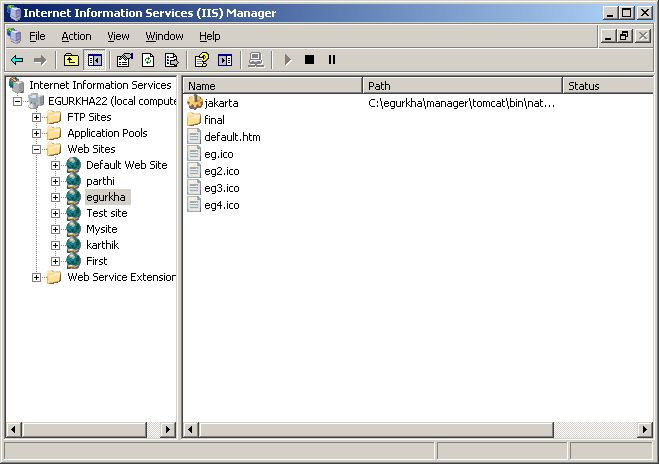The width and height of the screenshot is (659, 464).
Task: Expand the Web Service Extensions node
Action: (37, 277)
